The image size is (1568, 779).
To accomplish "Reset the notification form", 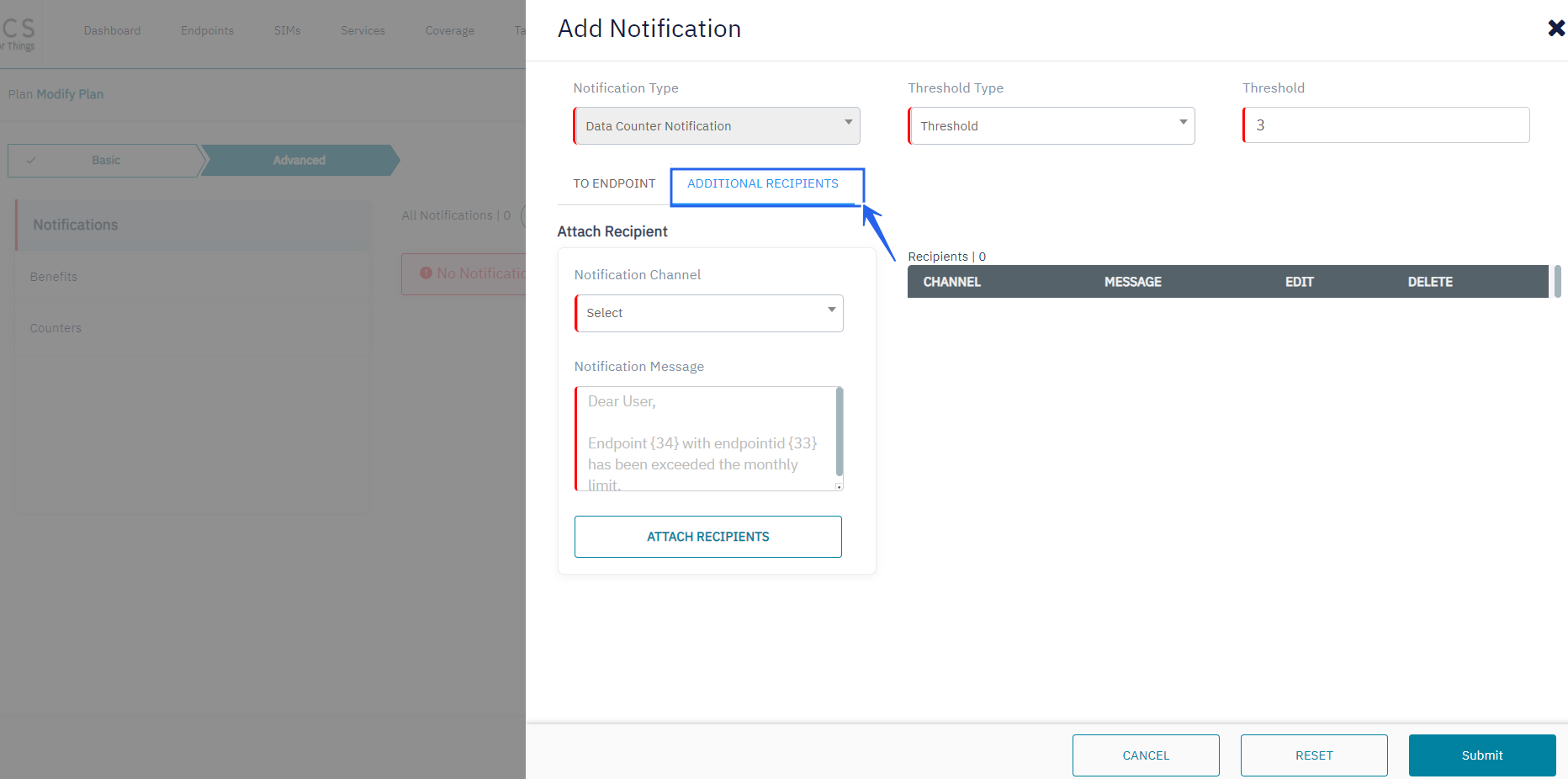I will [x=1314, y=755].
